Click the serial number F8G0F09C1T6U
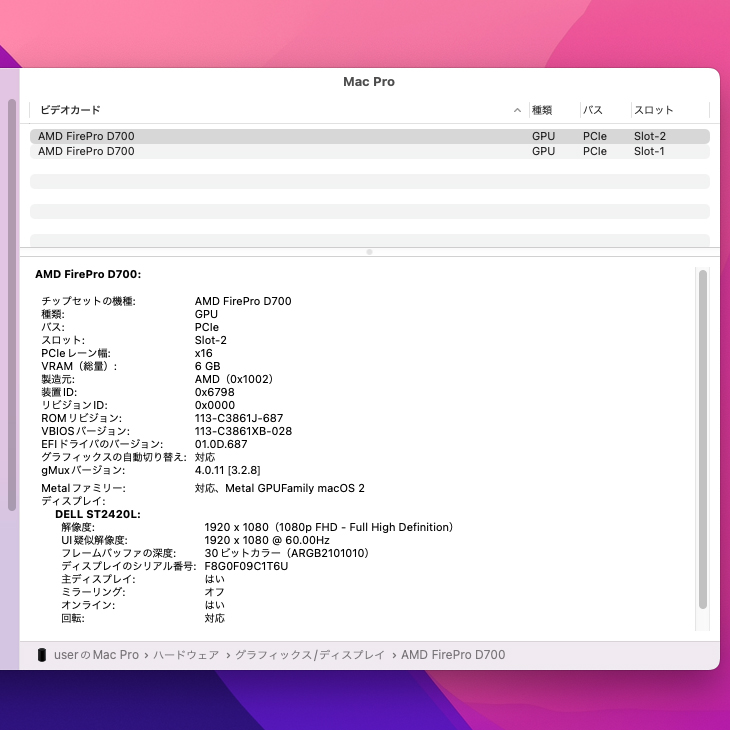 point(246,566)
